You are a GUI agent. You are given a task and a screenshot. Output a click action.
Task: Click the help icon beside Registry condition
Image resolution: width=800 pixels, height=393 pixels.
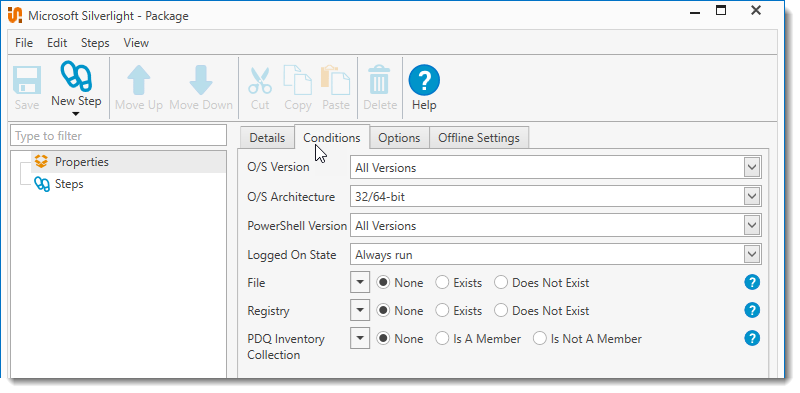pos(752,310)
